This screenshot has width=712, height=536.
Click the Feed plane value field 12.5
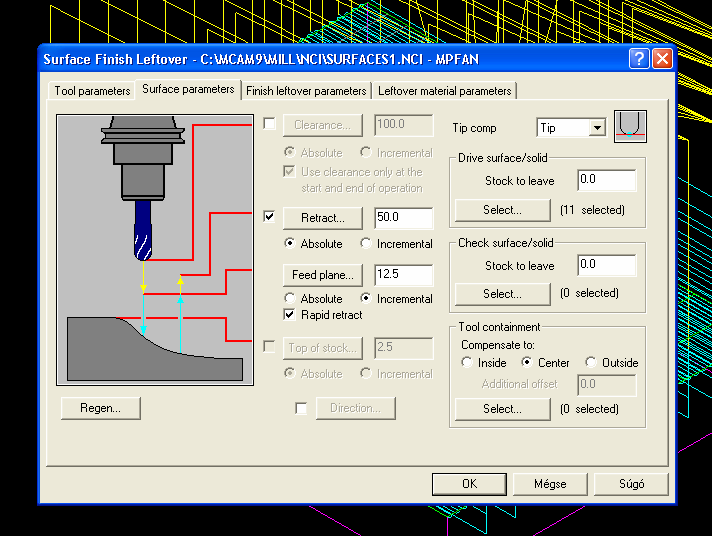tap(404, 275)
